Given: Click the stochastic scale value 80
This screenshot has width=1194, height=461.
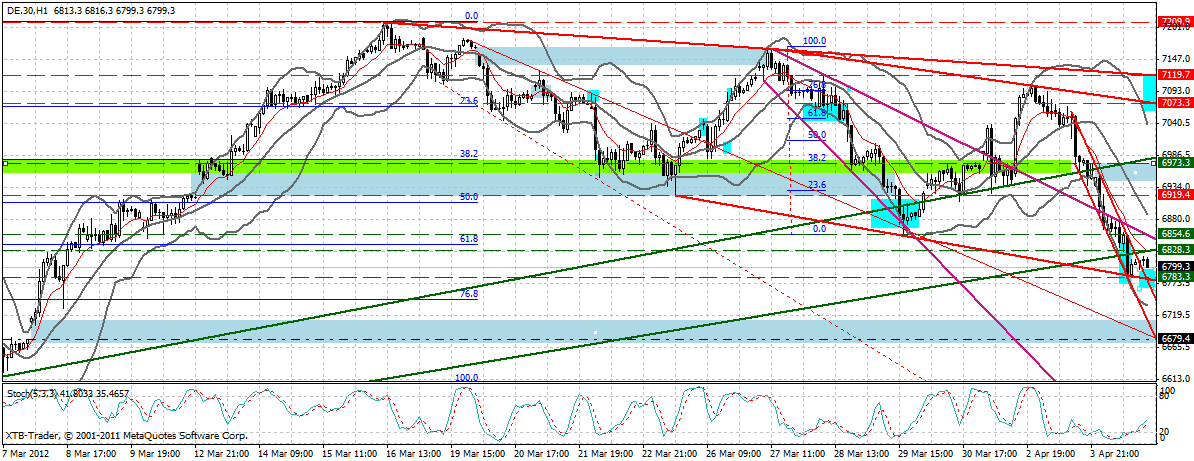Looking at the screenshot, I should pyautogui.click(x=1164, y=398).
